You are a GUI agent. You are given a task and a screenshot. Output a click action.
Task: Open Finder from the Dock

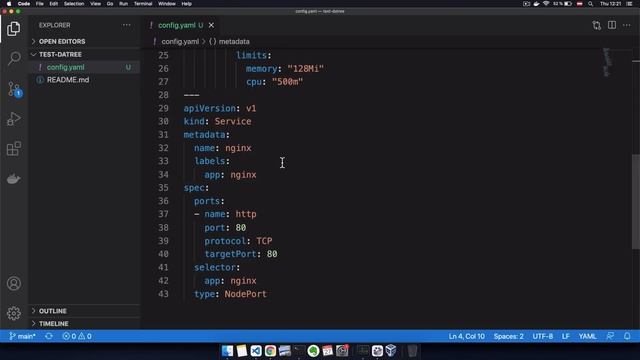tap(227, 351)
